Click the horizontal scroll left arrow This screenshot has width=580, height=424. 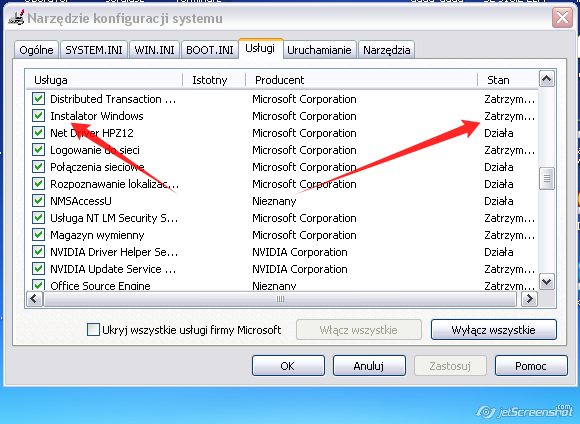click(34, 299)
